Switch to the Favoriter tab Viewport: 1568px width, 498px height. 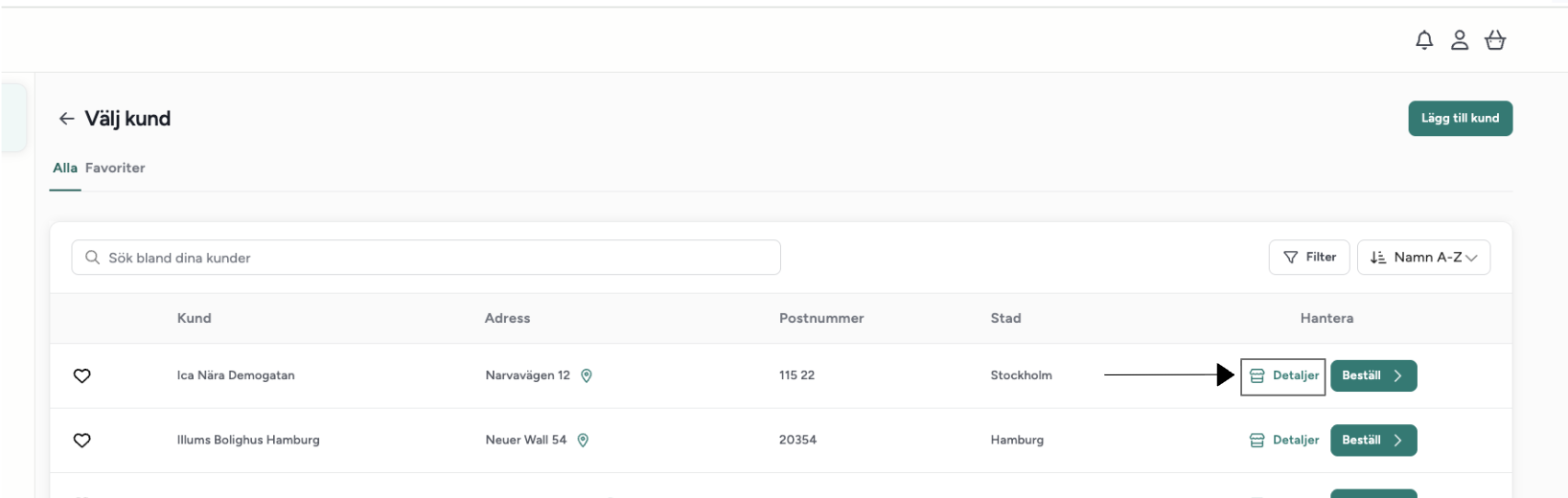pos(115,168)
